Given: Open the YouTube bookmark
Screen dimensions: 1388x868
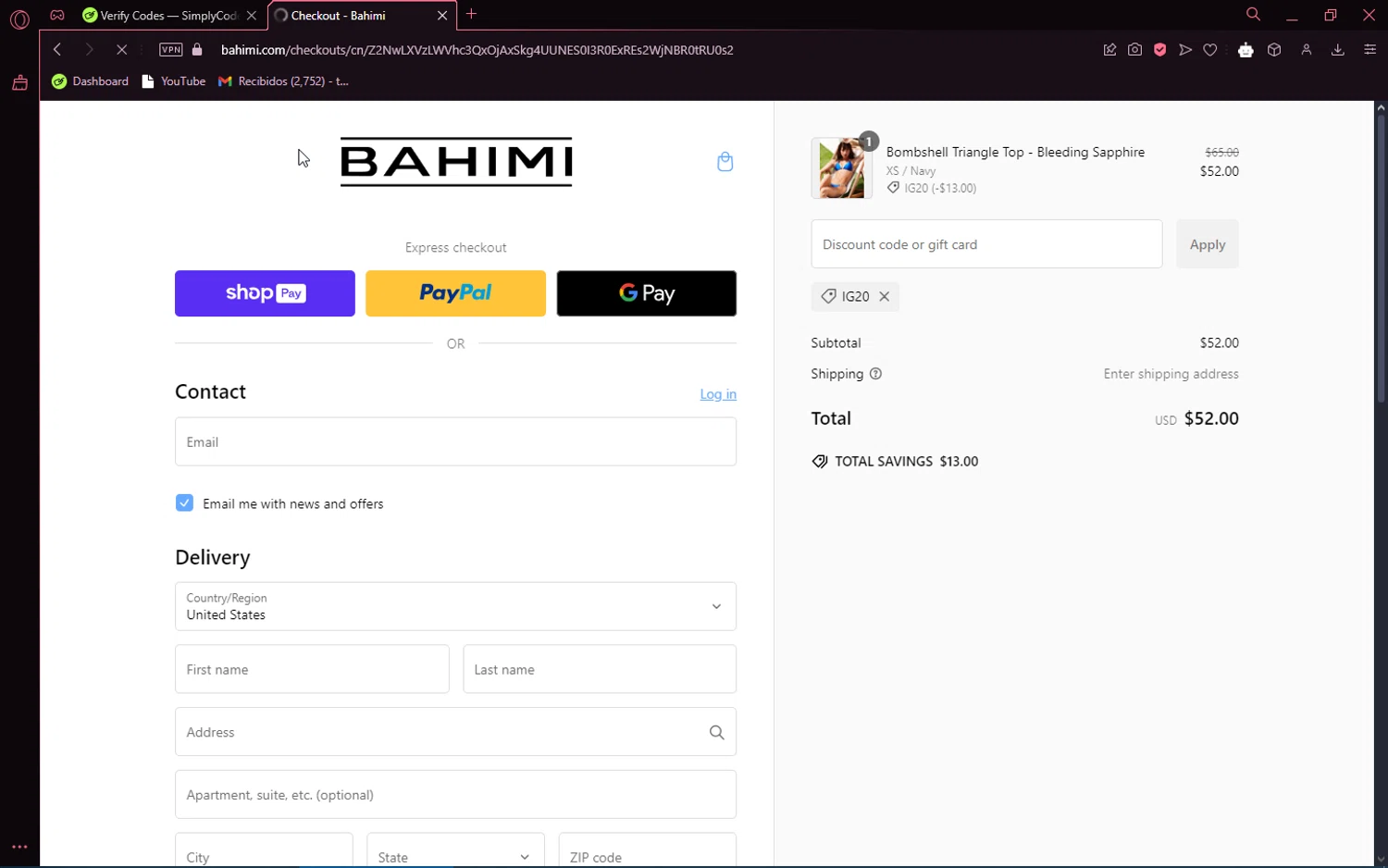Looking at the screenshot, I should tap(174, 81).
